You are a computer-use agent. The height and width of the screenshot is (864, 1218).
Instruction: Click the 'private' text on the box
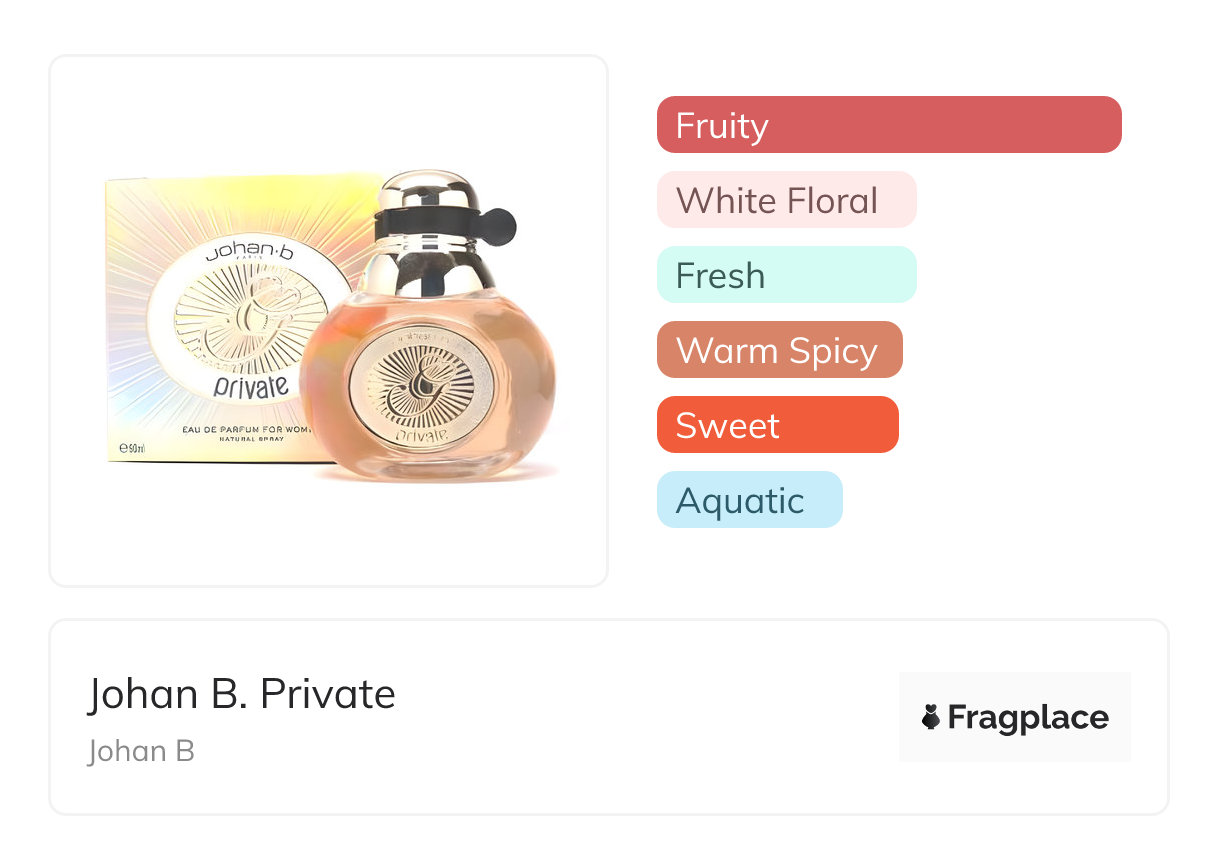[250, 385]
